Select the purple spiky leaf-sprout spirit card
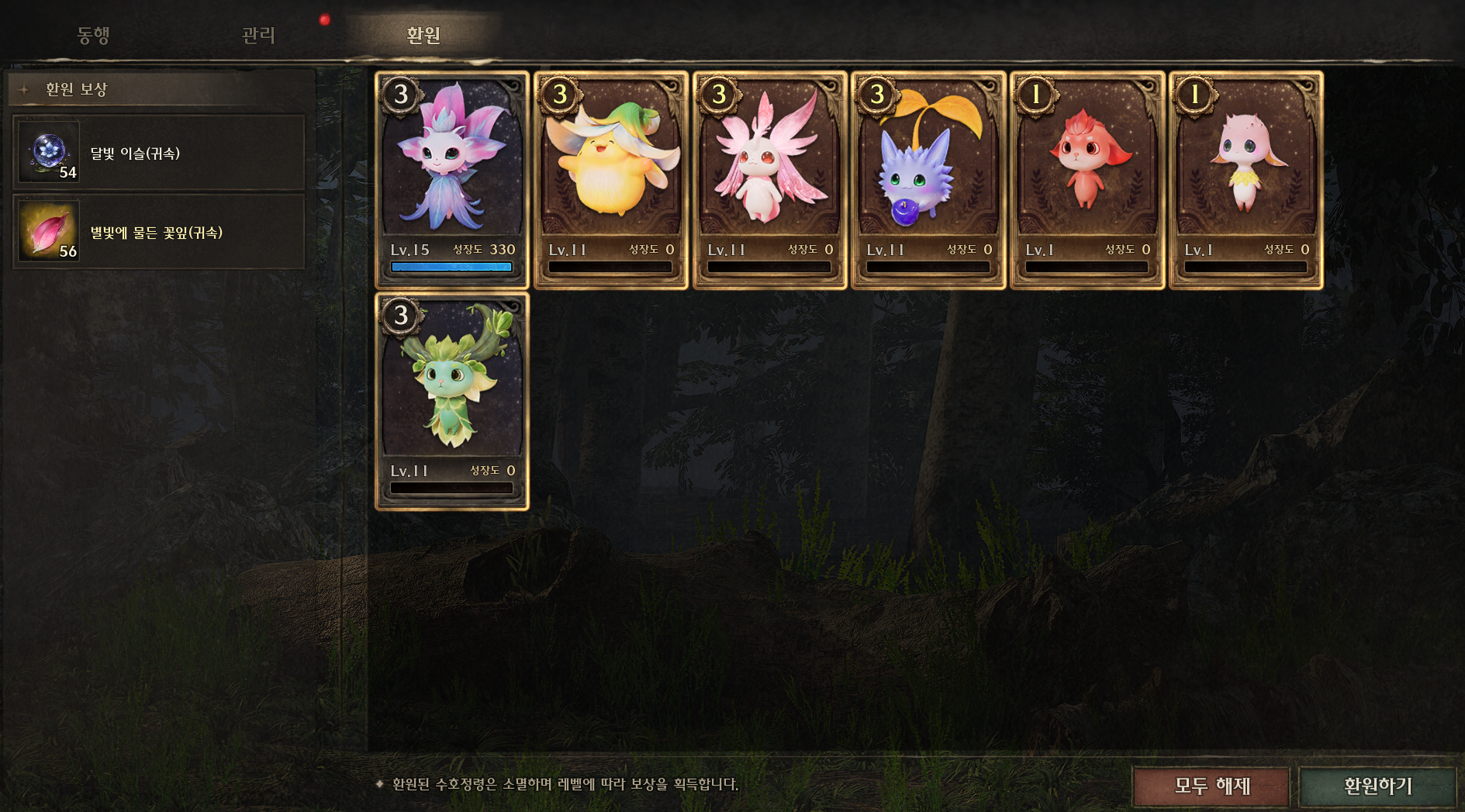Viewport: 1465px width, 812px height. [x=928, y=180]
